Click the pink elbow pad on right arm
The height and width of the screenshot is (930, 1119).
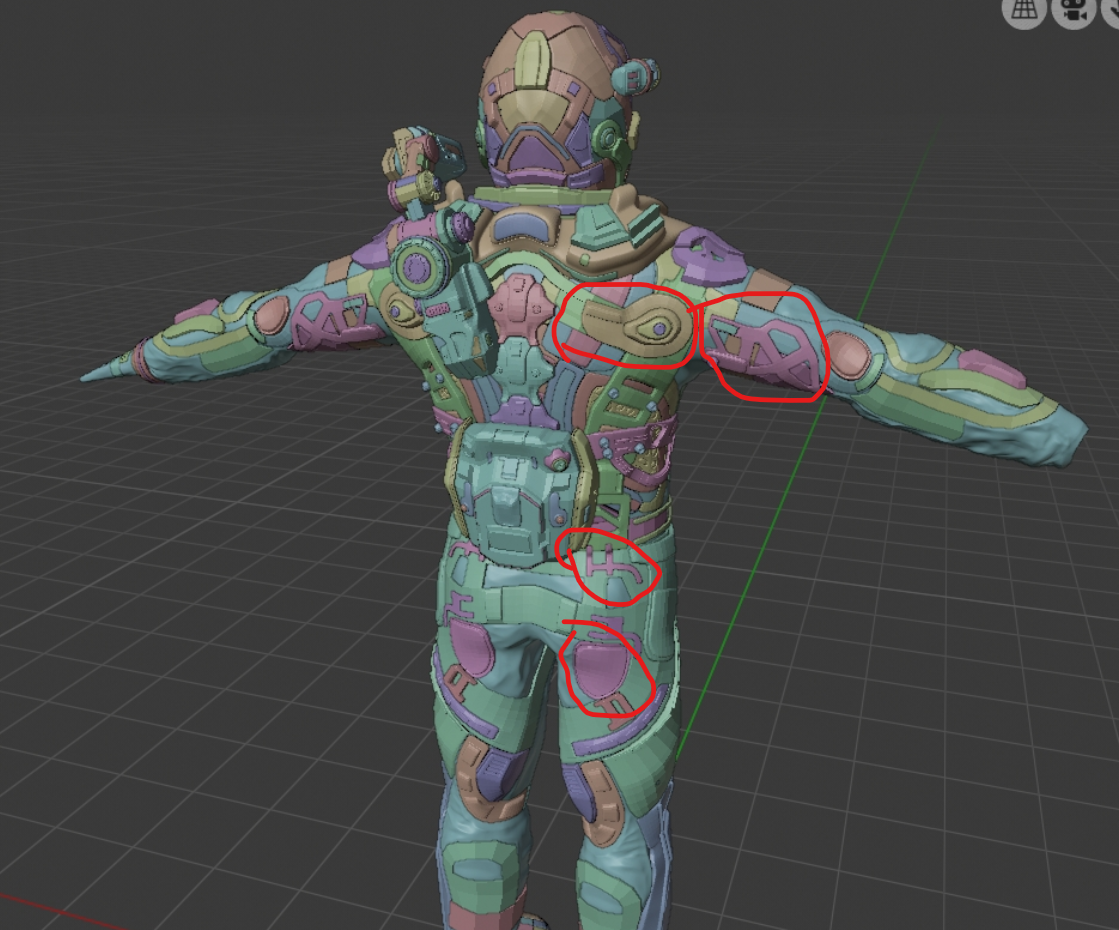tap(850, 354)
